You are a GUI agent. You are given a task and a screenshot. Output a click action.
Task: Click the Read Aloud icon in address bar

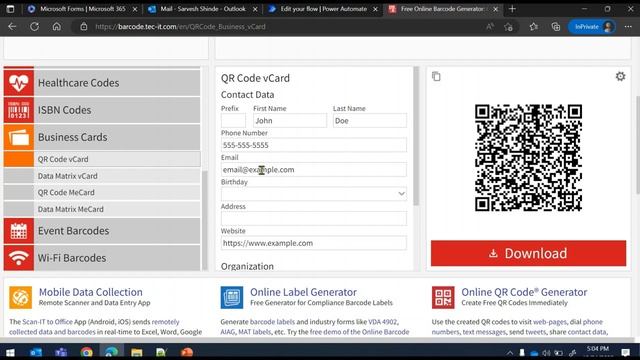pos(490,27)
